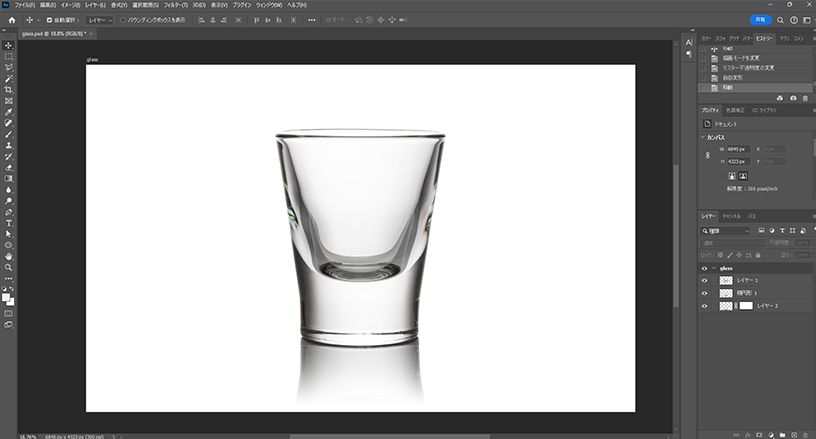Select the Move tool in toolbar
Screen dimensions: 816x439
pyautogui.click(x=8, y=46)
